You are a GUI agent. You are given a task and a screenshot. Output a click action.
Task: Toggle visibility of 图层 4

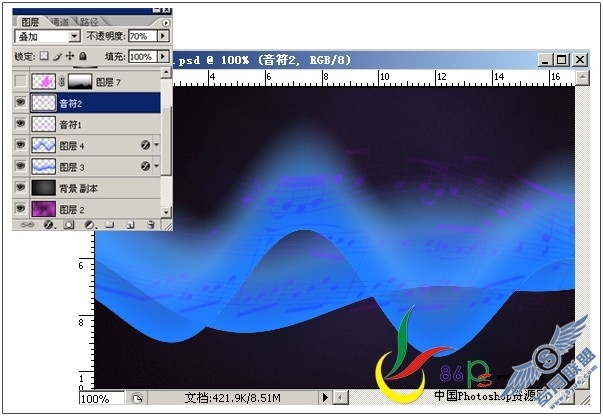20,145
